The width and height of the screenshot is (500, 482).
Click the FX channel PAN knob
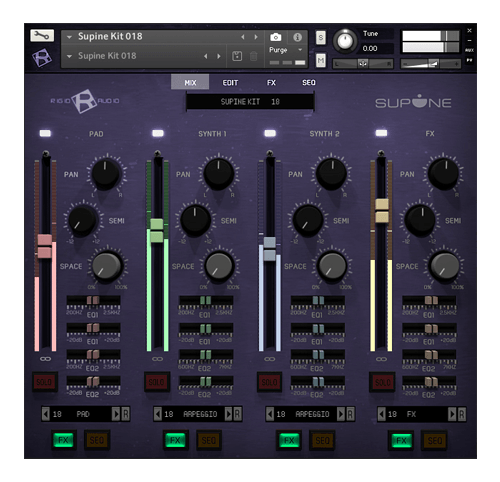click(x=443, y=174)
